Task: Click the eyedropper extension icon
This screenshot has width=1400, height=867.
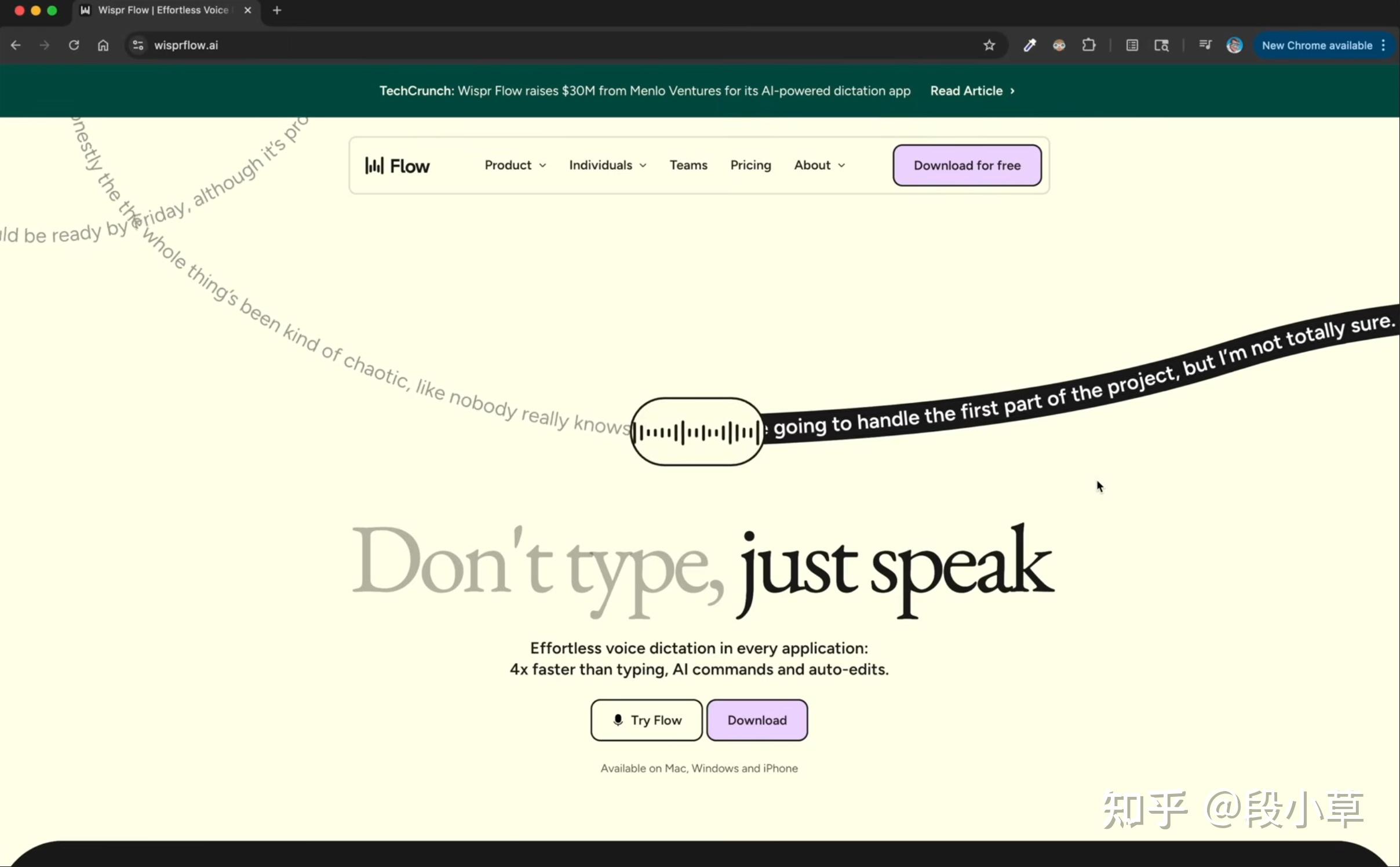Action: 1030,45
